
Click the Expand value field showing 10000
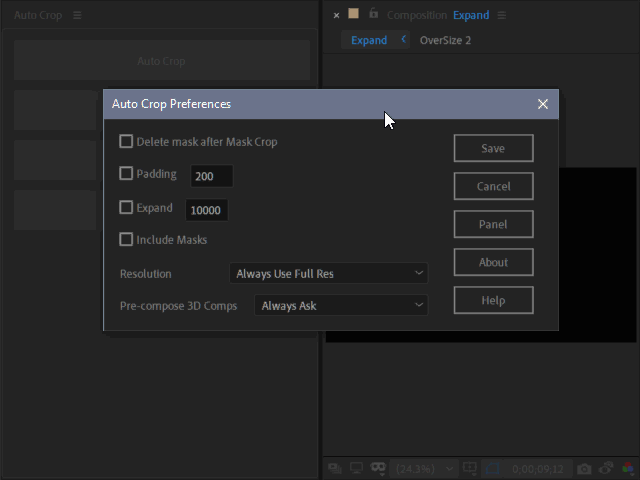tap(207, 210)
